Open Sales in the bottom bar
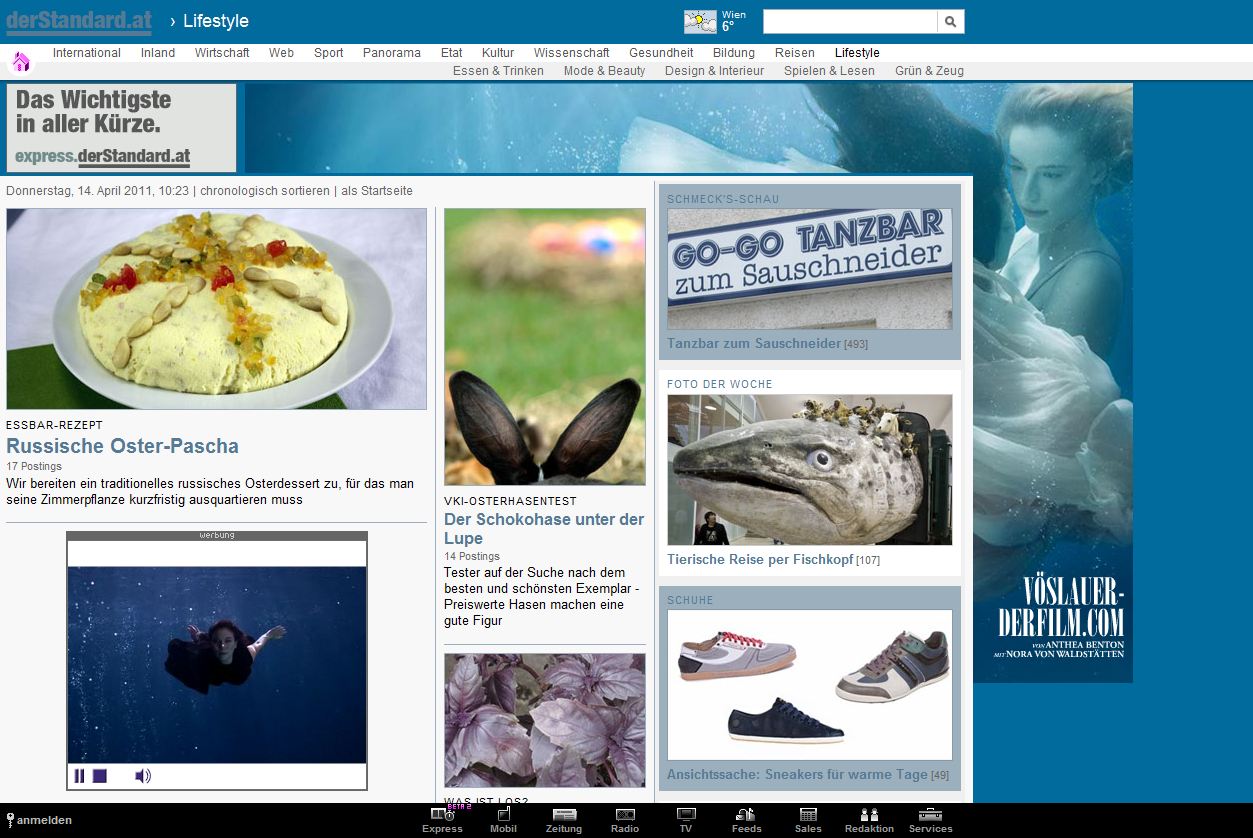1253x838 pixels. 808,820
